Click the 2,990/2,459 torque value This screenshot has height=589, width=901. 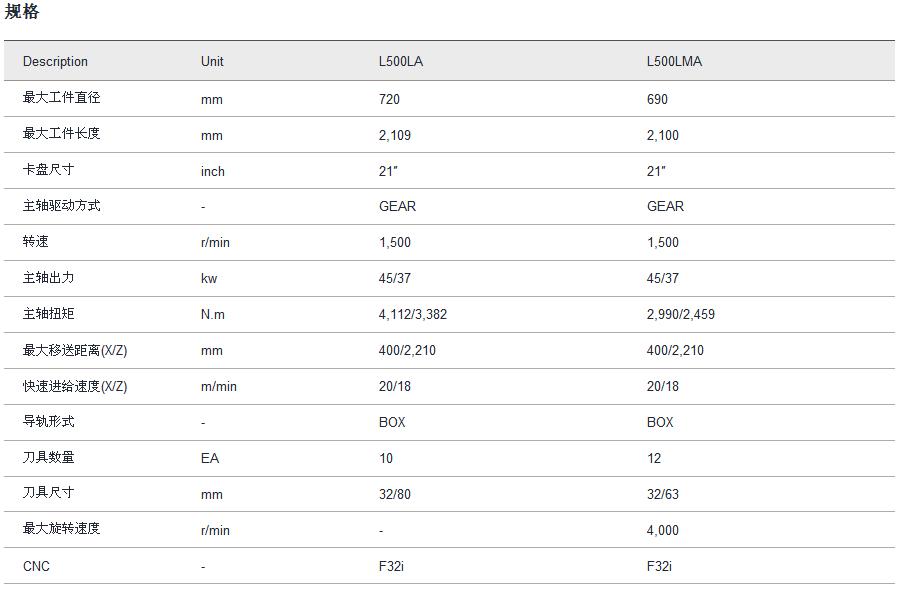[x=681, y=314]
